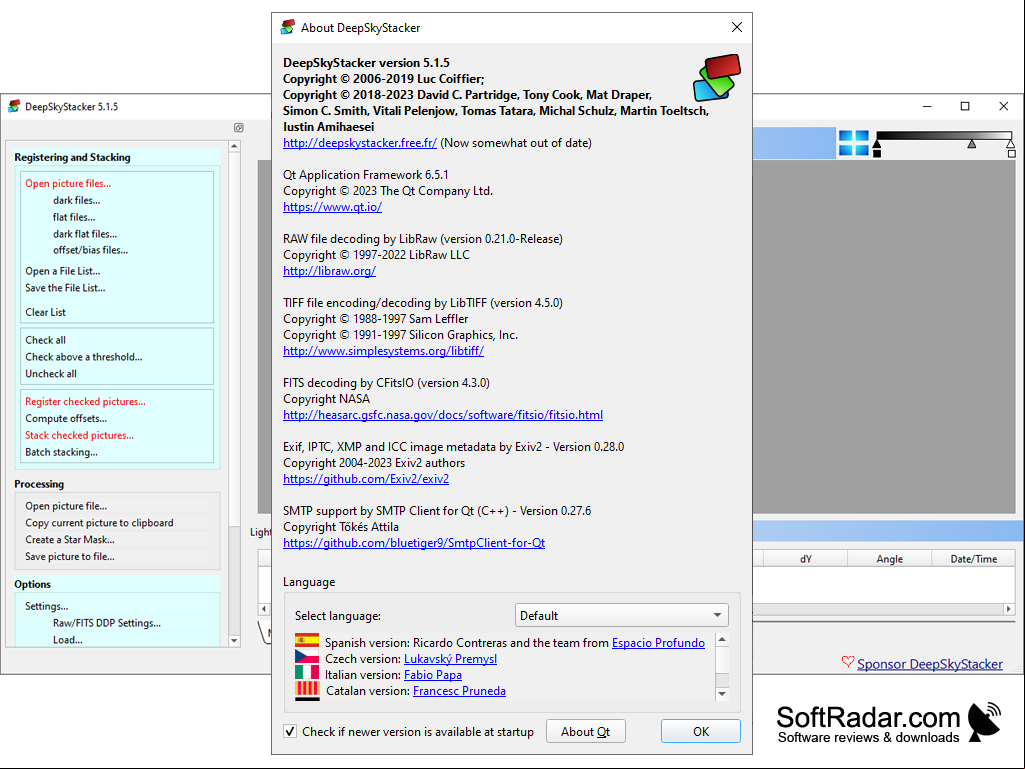The height and width of the screenshot is (769, 1025).
Task: Click Save the File List...
Action: point(65,288)
